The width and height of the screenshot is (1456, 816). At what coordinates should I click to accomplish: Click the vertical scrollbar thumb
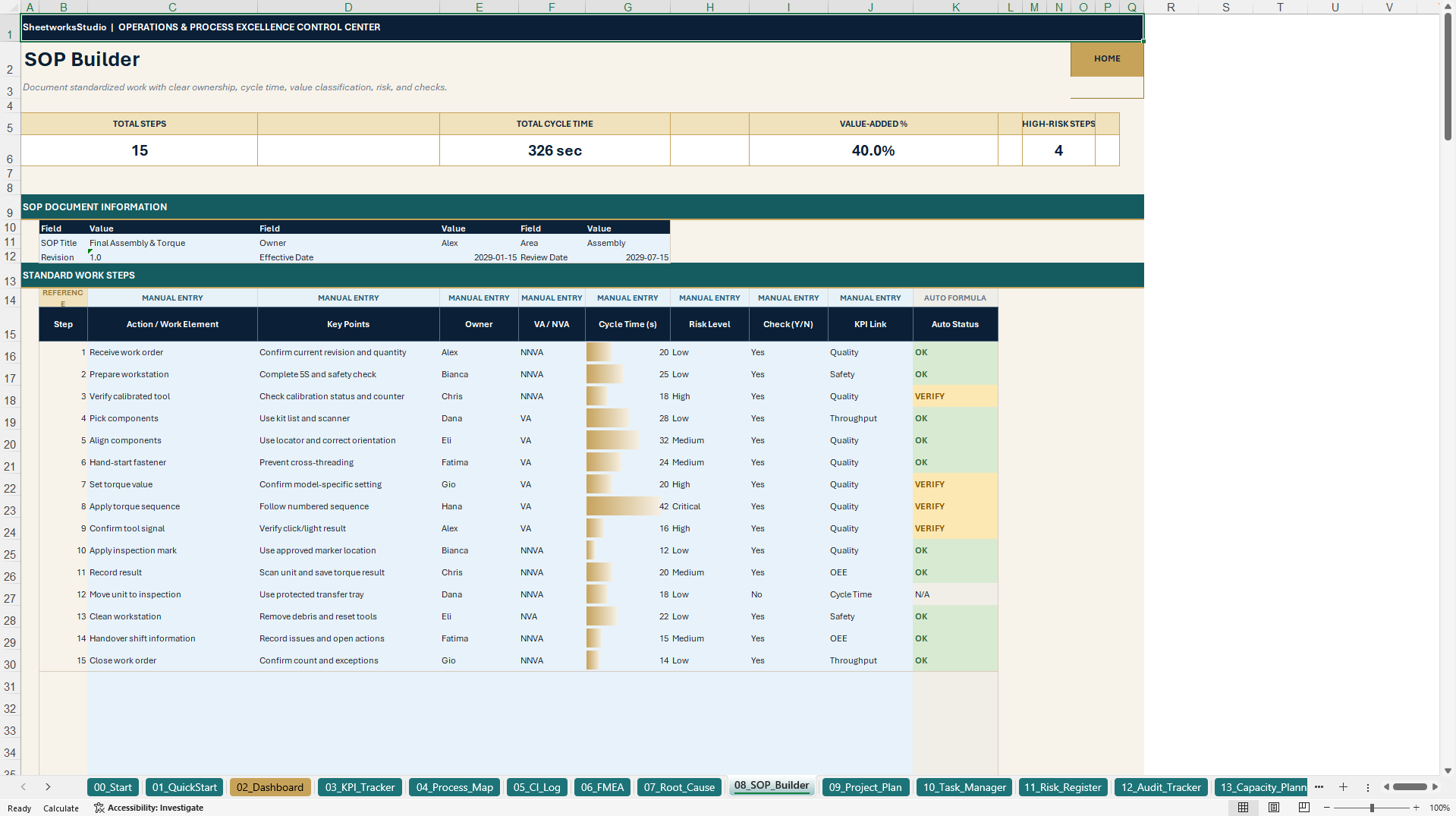pos(1448,76)
